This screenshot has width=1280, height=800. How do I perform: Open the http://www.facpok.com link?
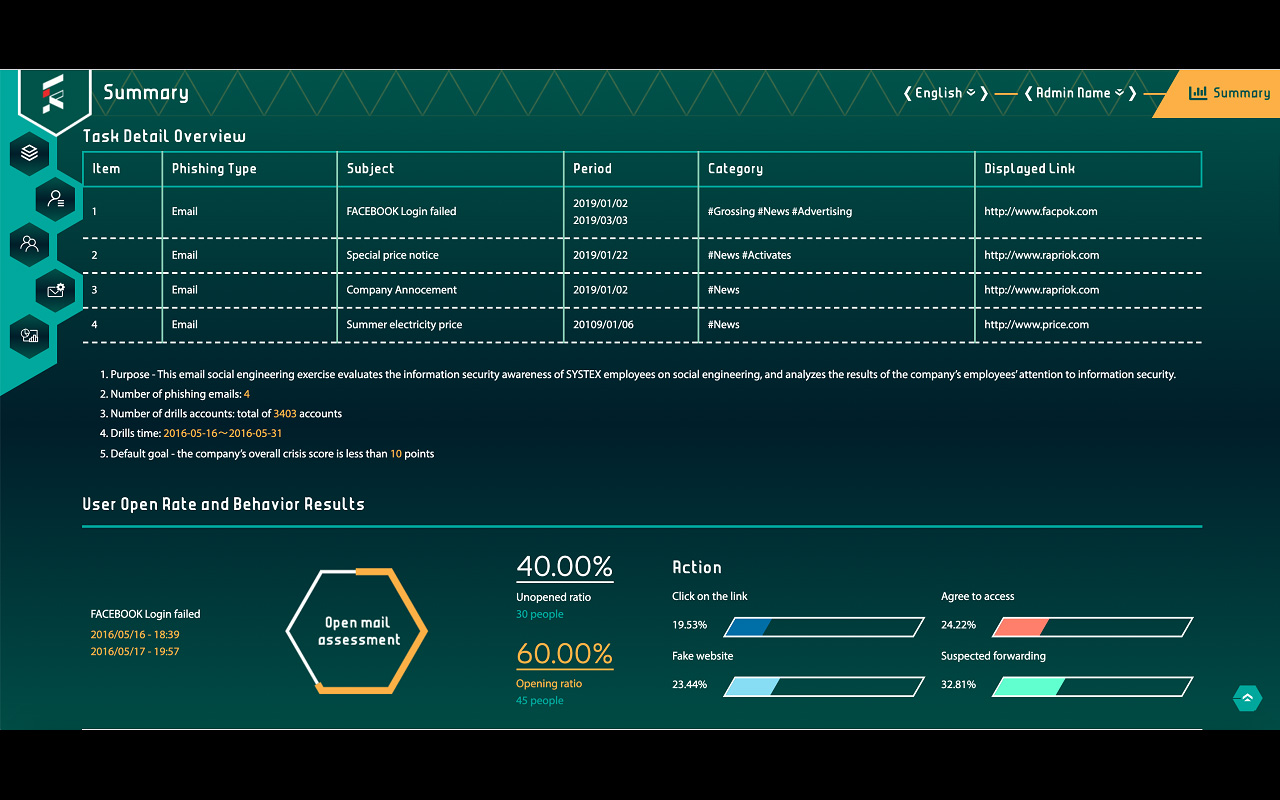click(x=1041, y=211)
